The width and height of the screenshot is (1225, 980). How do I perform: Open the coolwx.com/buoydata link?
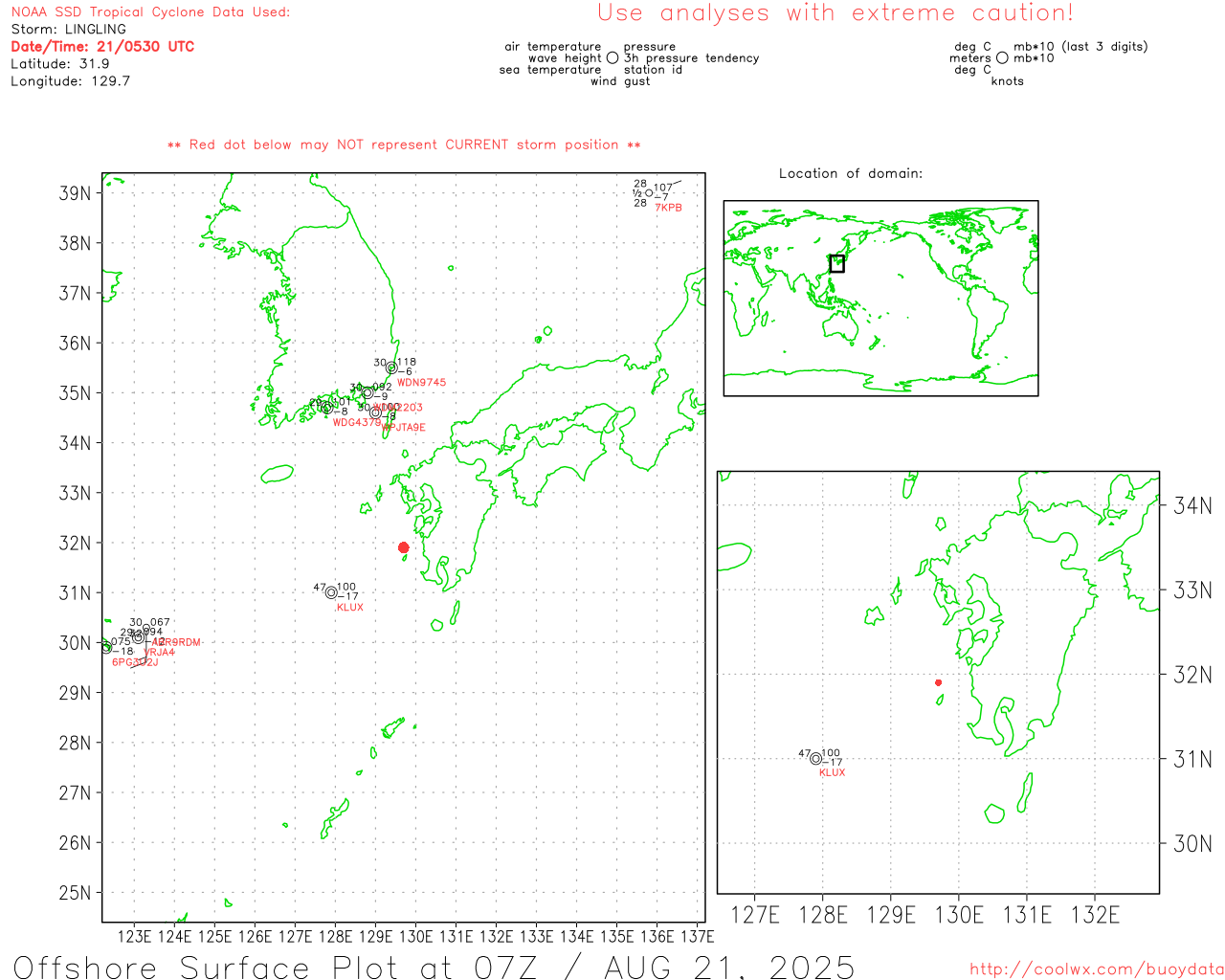(x=1097, y=969)
